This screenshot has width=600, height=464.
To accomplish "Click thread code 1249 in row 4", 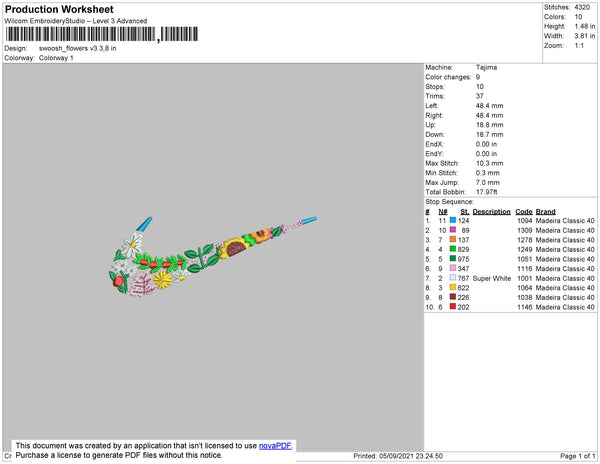I will click(525, 249).
